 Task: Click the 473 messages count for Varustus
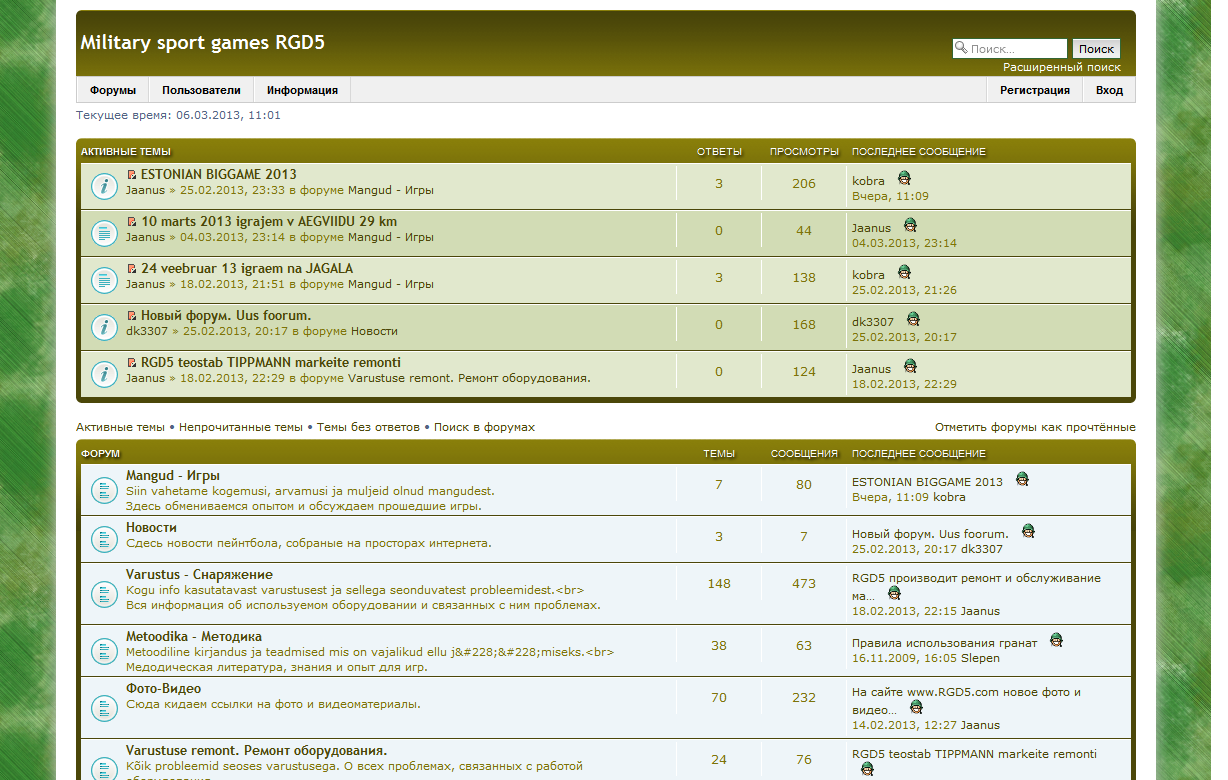click(804, 584)
